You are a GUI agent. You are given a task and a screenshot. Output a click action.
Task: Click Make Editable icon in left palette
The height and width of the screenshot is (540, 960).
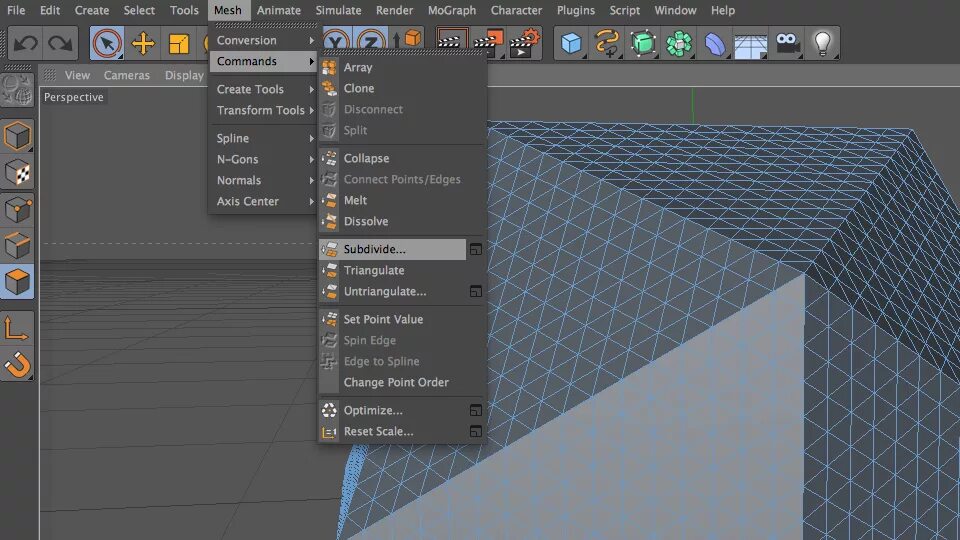click(x=17, y=91)
